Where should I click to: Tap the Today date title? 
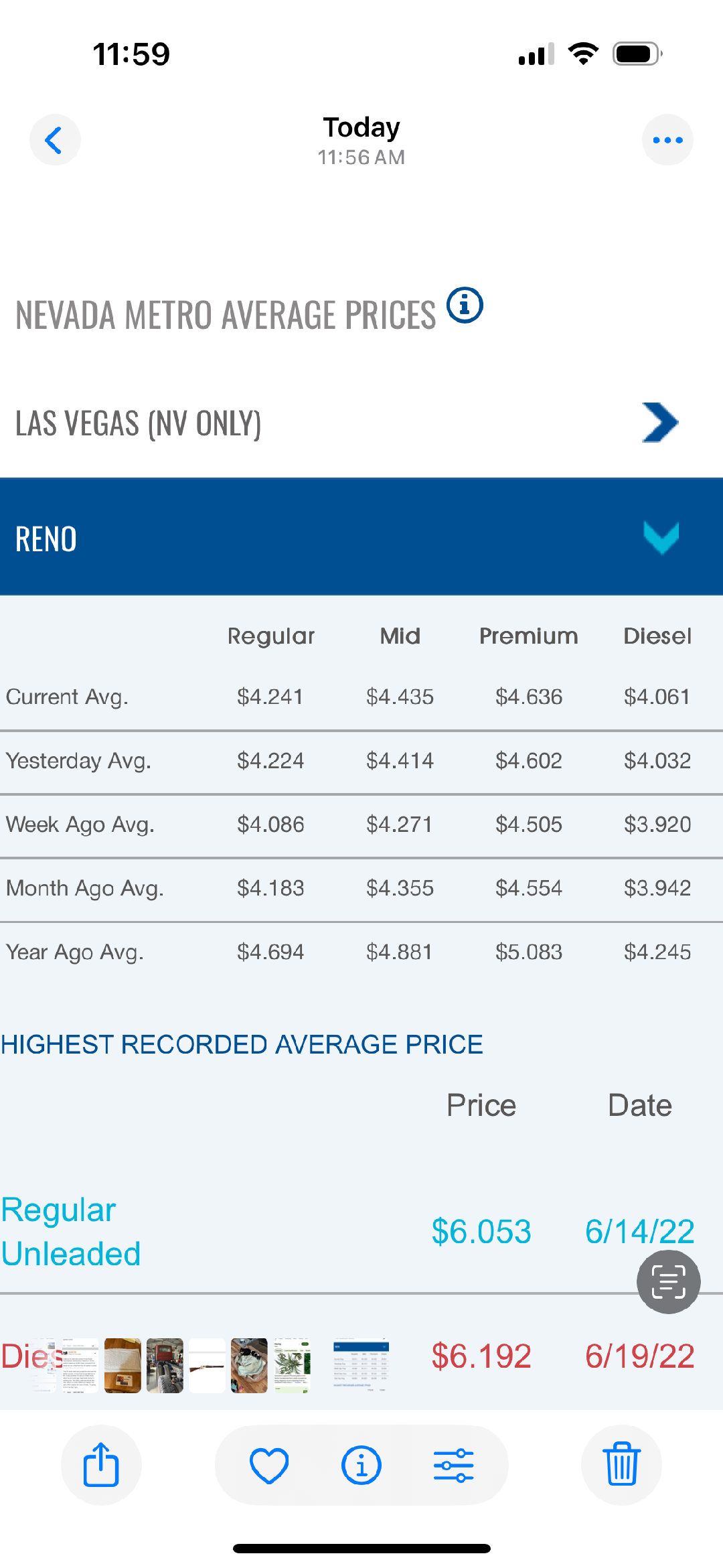tap(361, 127)
